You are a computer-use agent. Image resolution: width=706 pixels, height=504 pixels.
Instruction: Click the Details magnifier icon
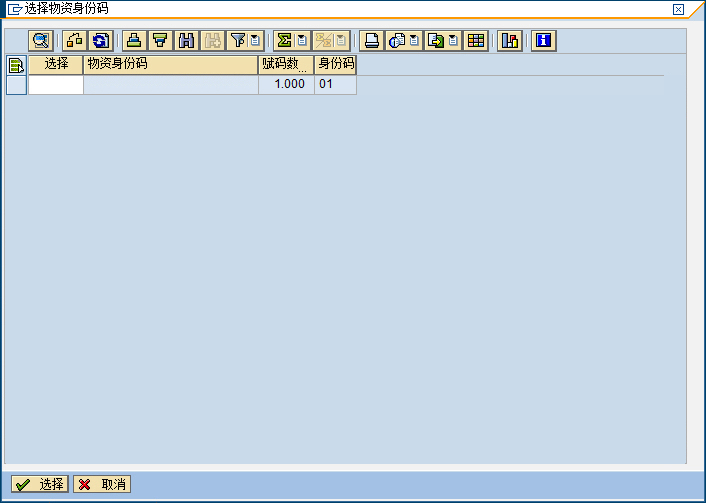pyautogui.click(x=41, y=41)
